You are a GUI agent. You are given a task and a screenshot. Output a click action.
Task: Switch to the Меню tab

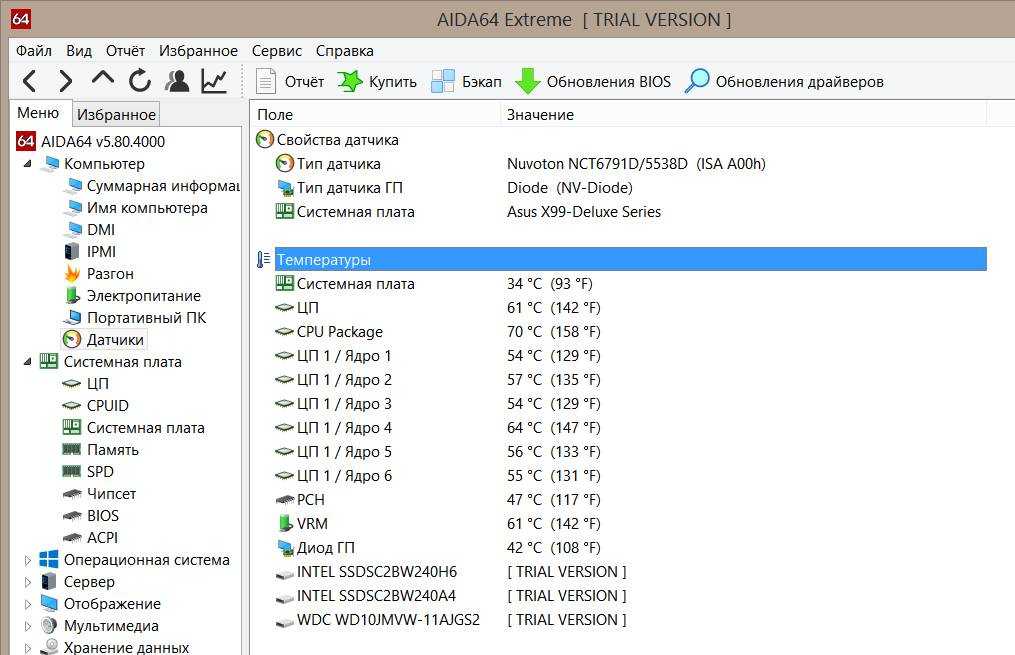tap(38, 113)
